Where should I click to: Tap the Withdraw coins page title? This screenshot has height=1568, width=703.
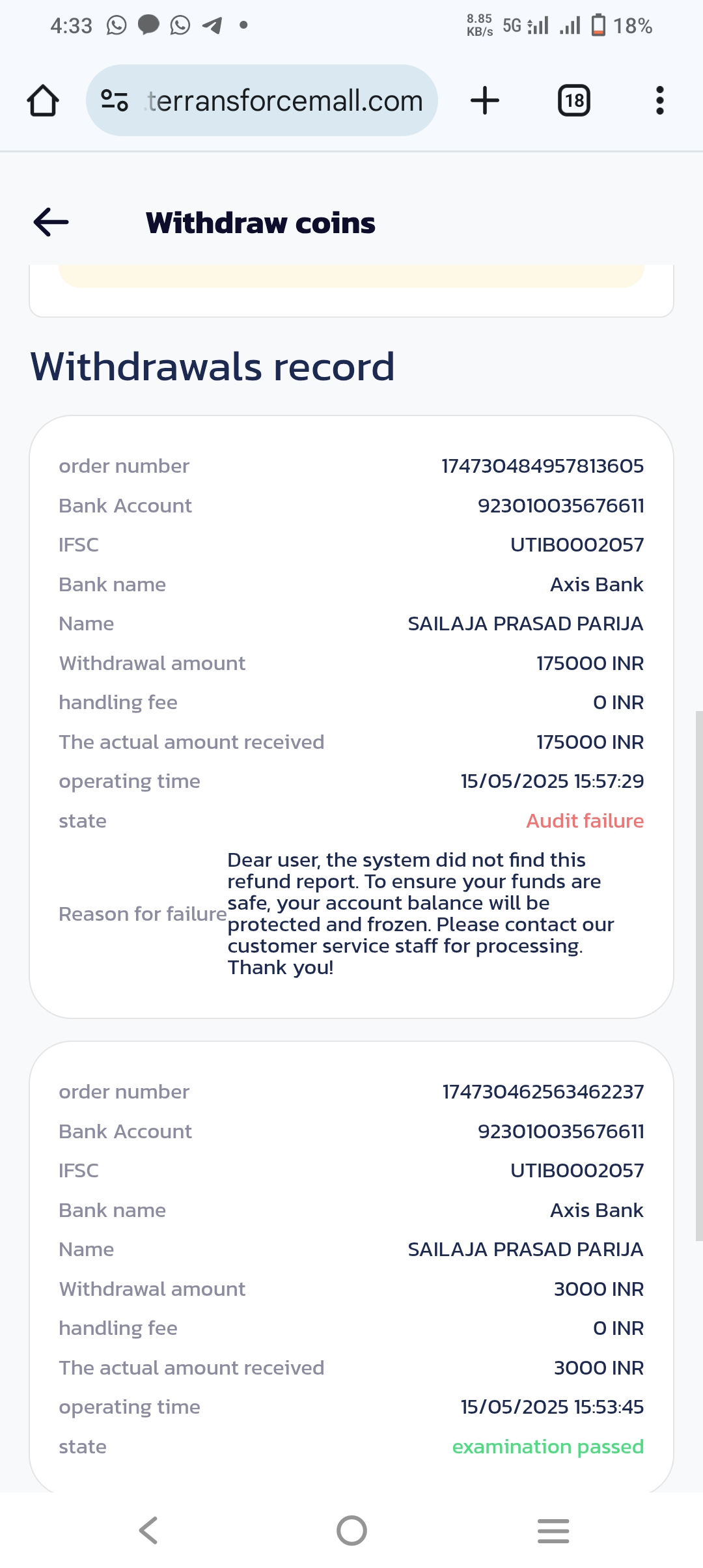260,223
